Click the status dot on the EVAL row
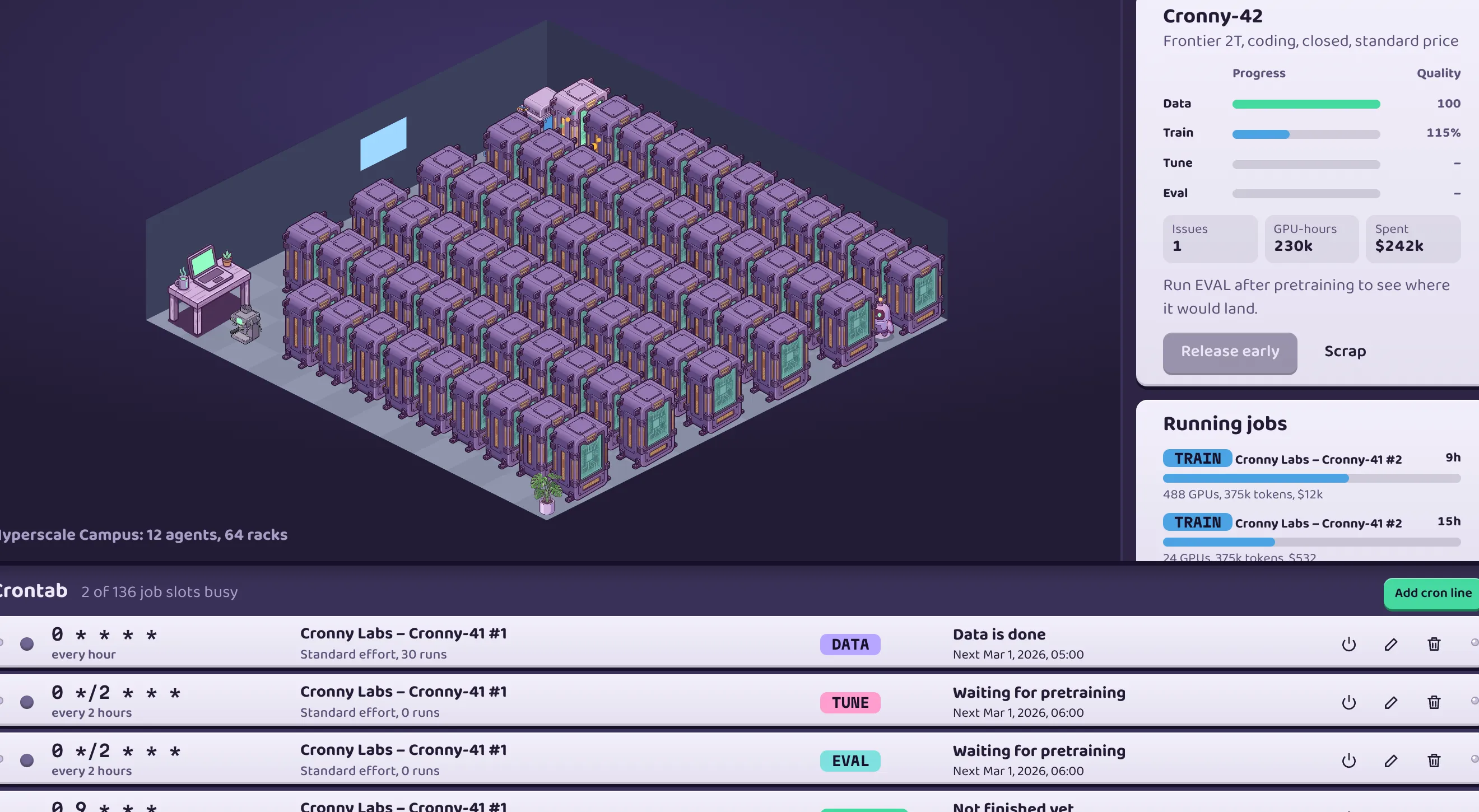 [27, 760]
